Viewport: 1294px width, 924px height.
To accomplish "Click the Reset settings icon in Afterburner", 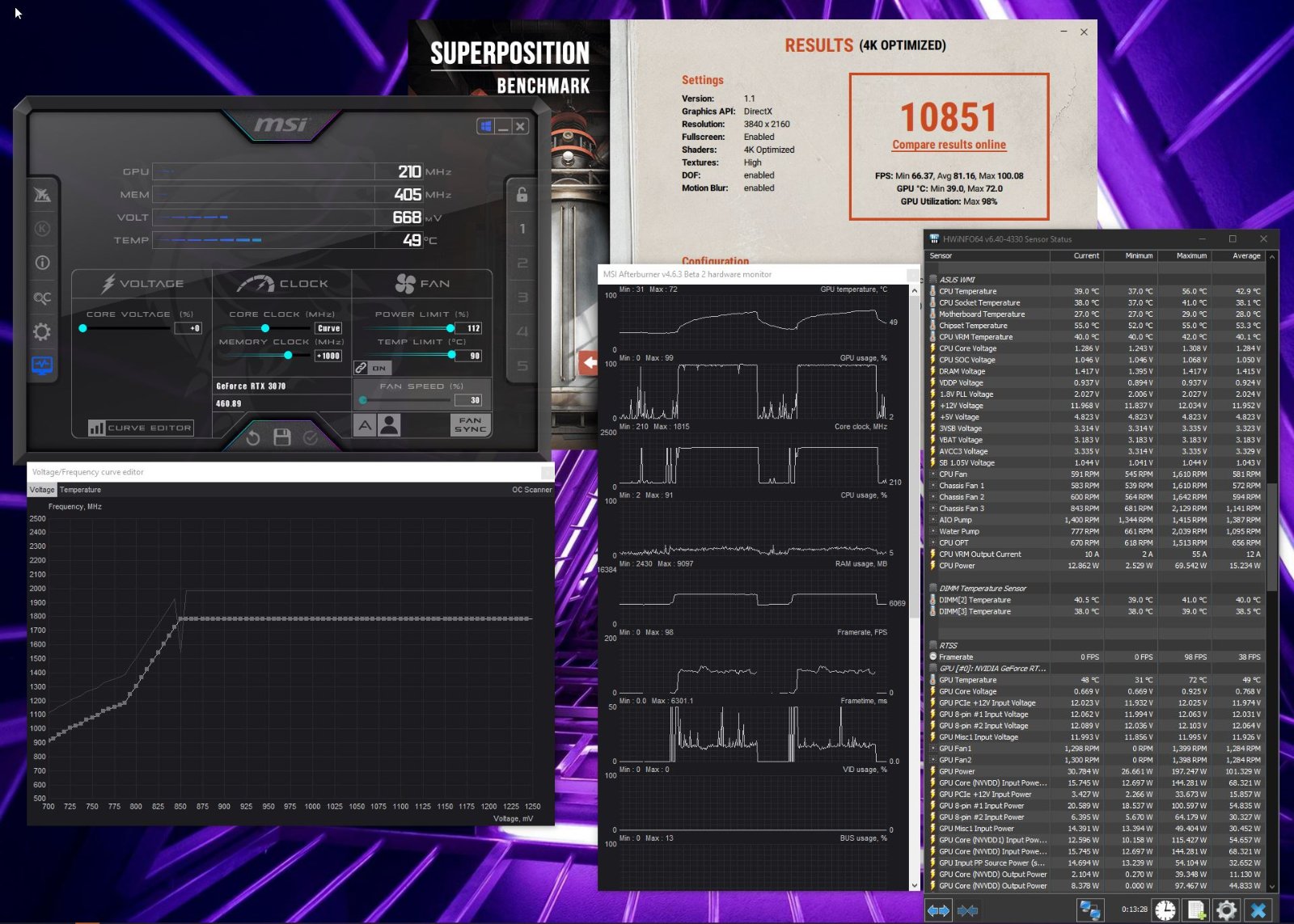I will pos(253,437).
